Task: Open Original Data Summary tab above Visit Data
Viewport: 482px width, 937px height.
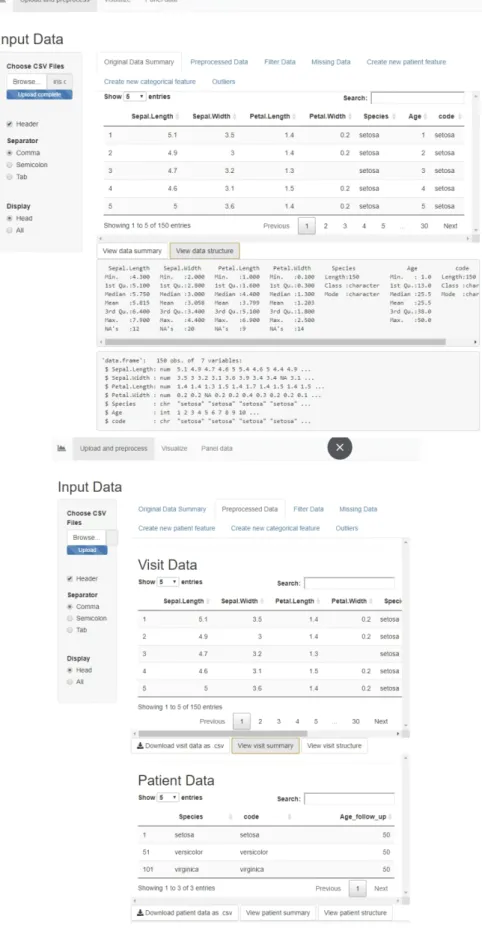Action: tap(172, 509)
